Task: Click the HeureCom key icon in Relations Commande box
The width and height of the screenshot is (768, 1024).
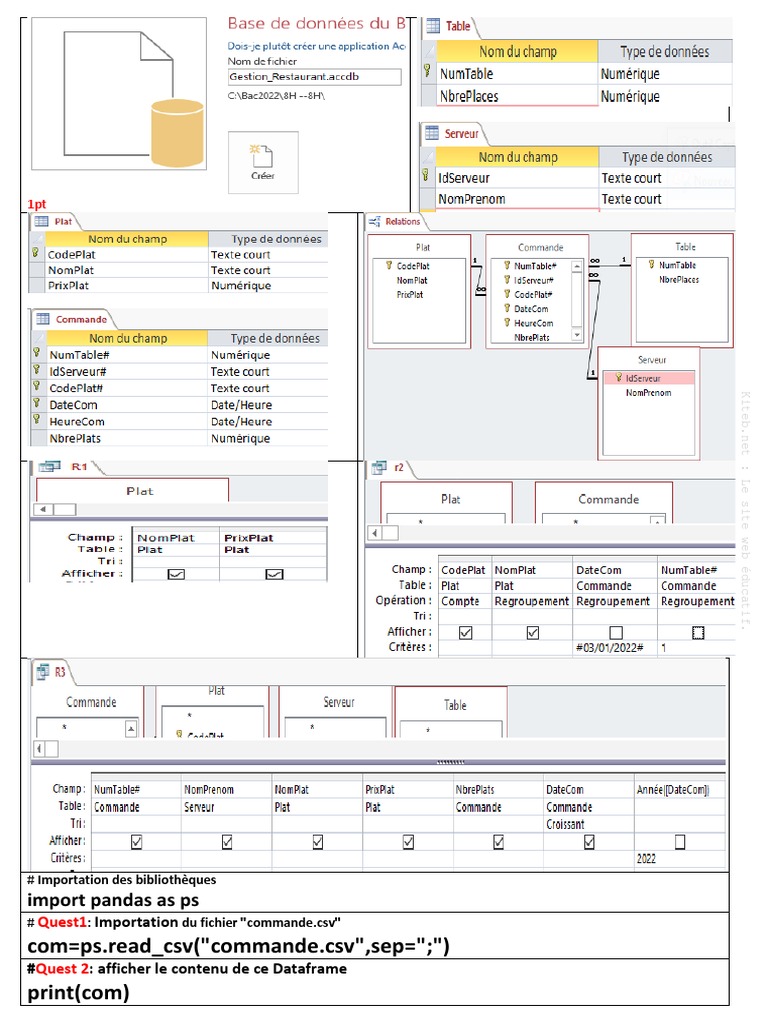Action: (507, 323)
